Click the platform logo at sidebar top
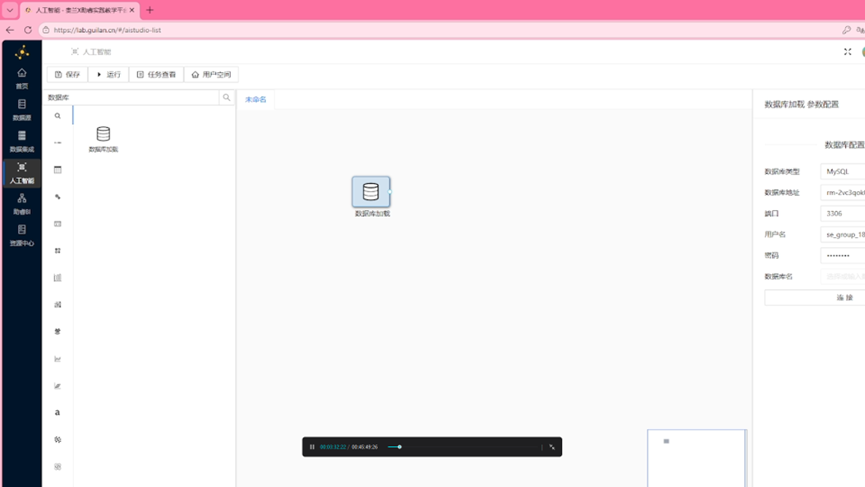 pyautogui.click(x=22, y=52)
